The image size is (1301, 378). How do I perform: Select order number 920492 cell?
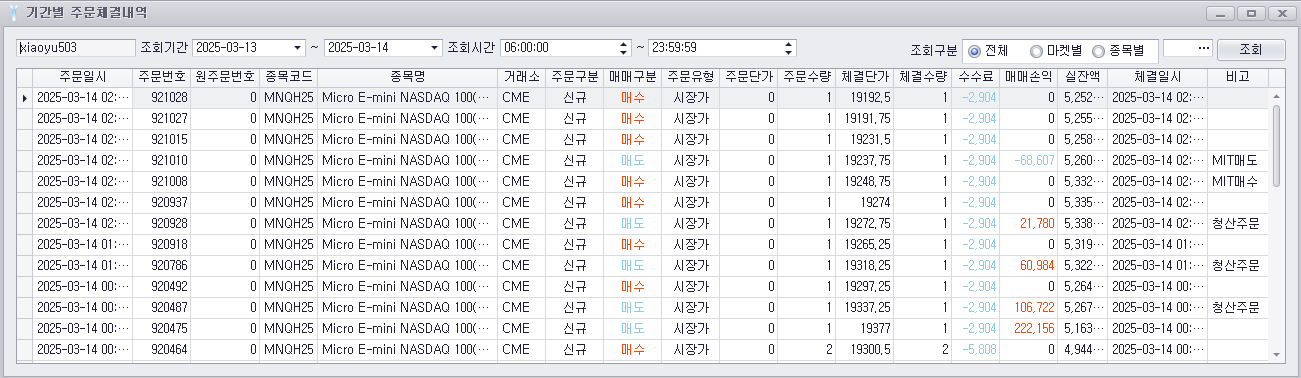coord(162,287)
